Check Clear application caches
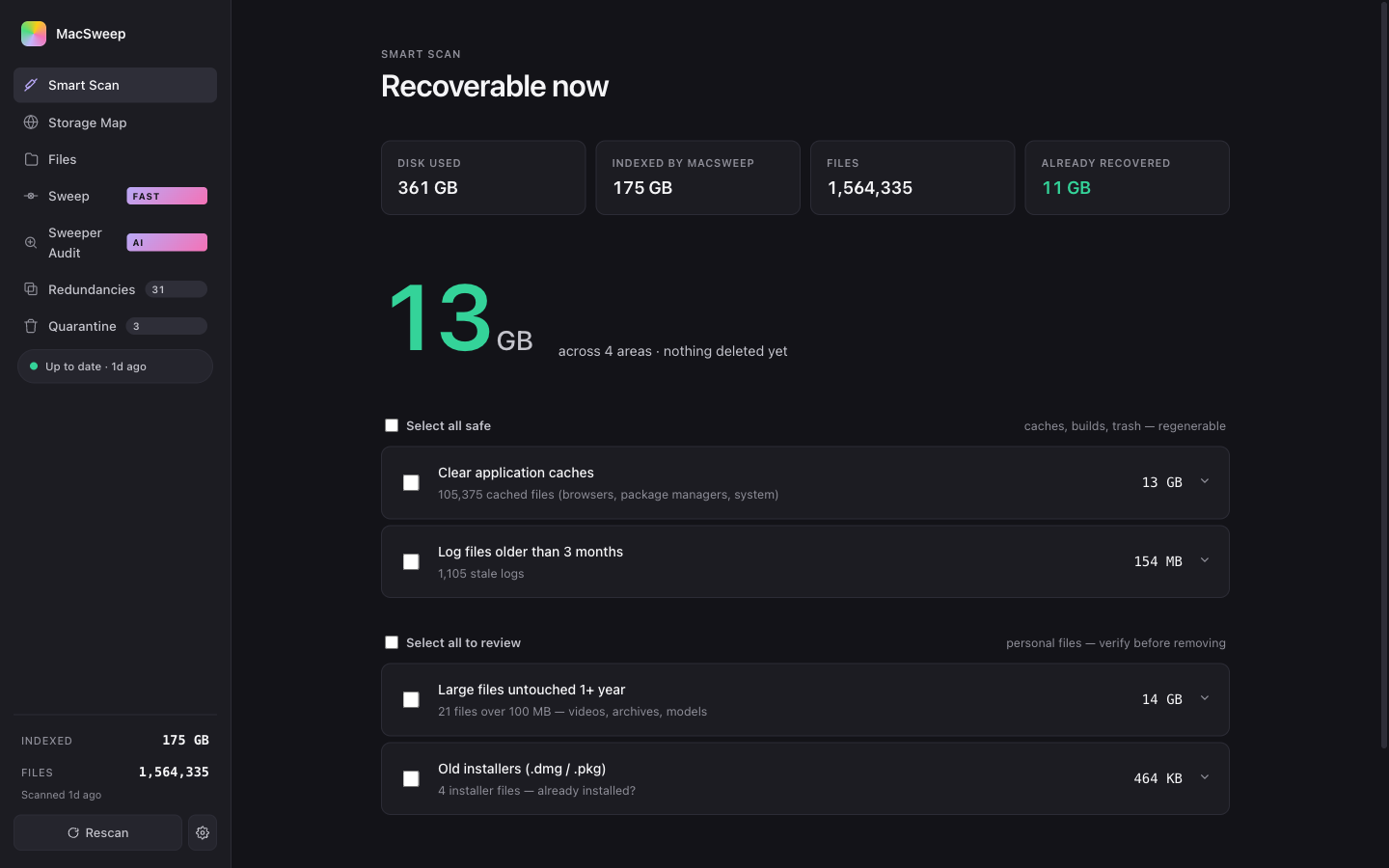The width and height of the screenshot is (1389, 868). pos(411,482)
